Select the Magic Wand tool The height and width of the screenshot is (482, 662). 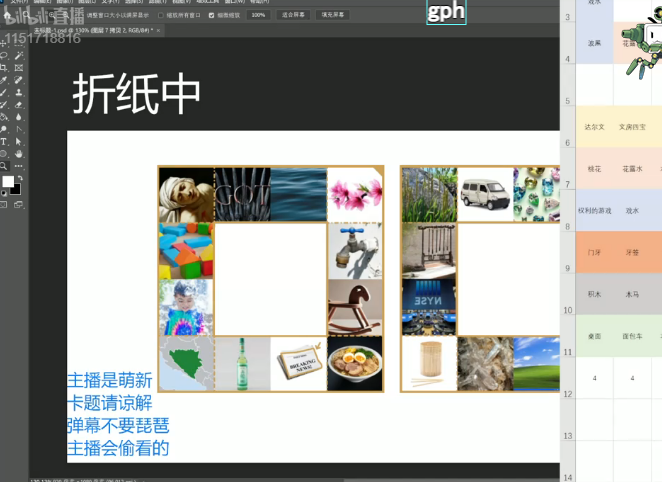click(19, 55)
